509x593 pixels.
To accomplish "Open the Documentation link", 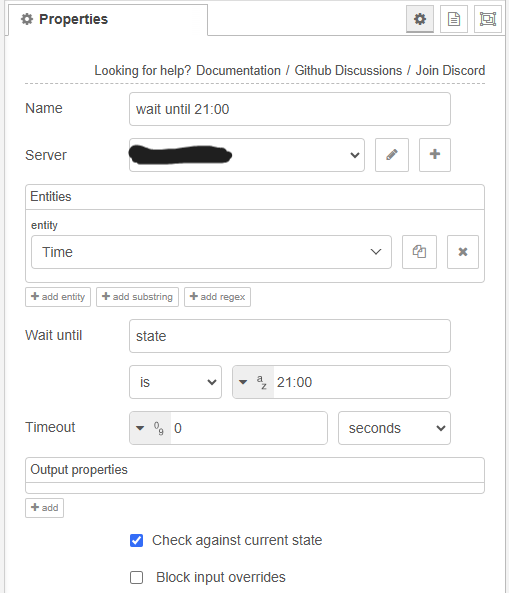I will point(238,71).
